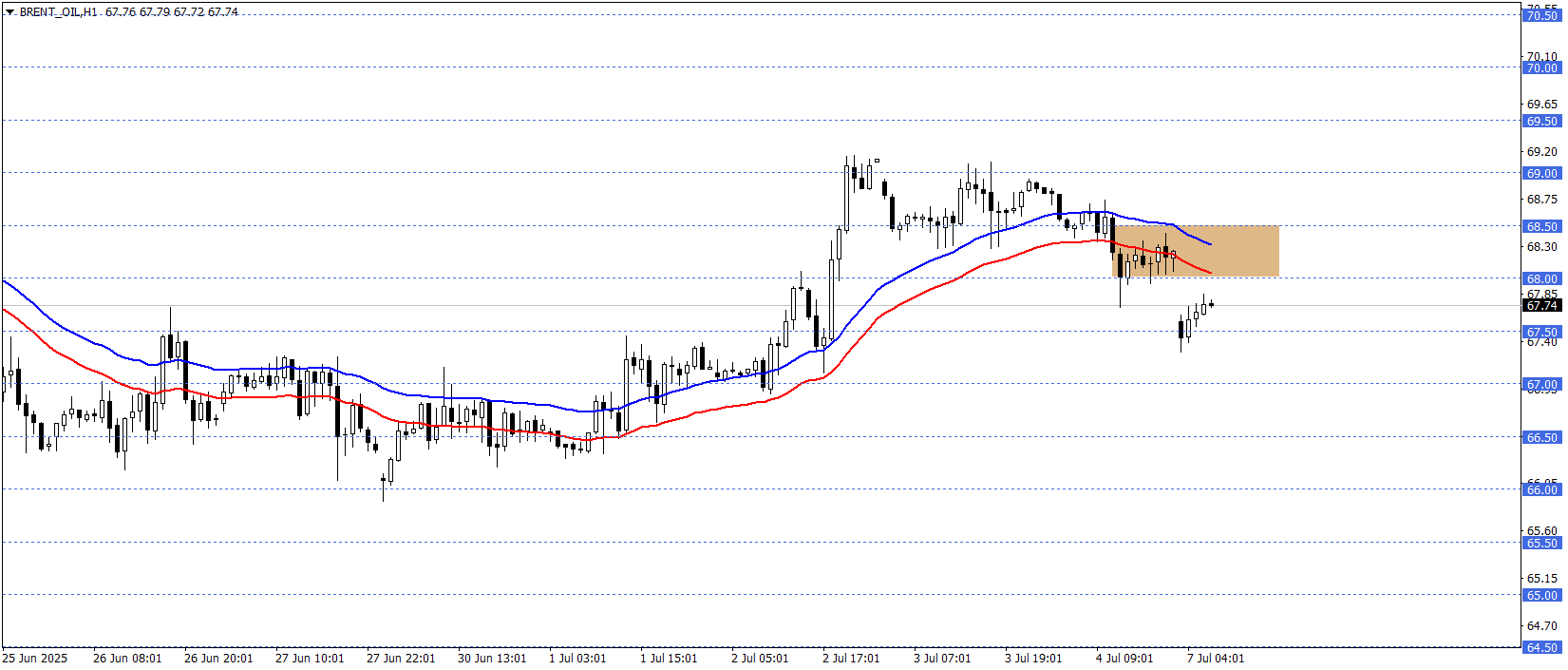The height and width of the screenshot is (670, 1568).
Task: Click the 69.50 blue price level label
Action: [1541, 121]
